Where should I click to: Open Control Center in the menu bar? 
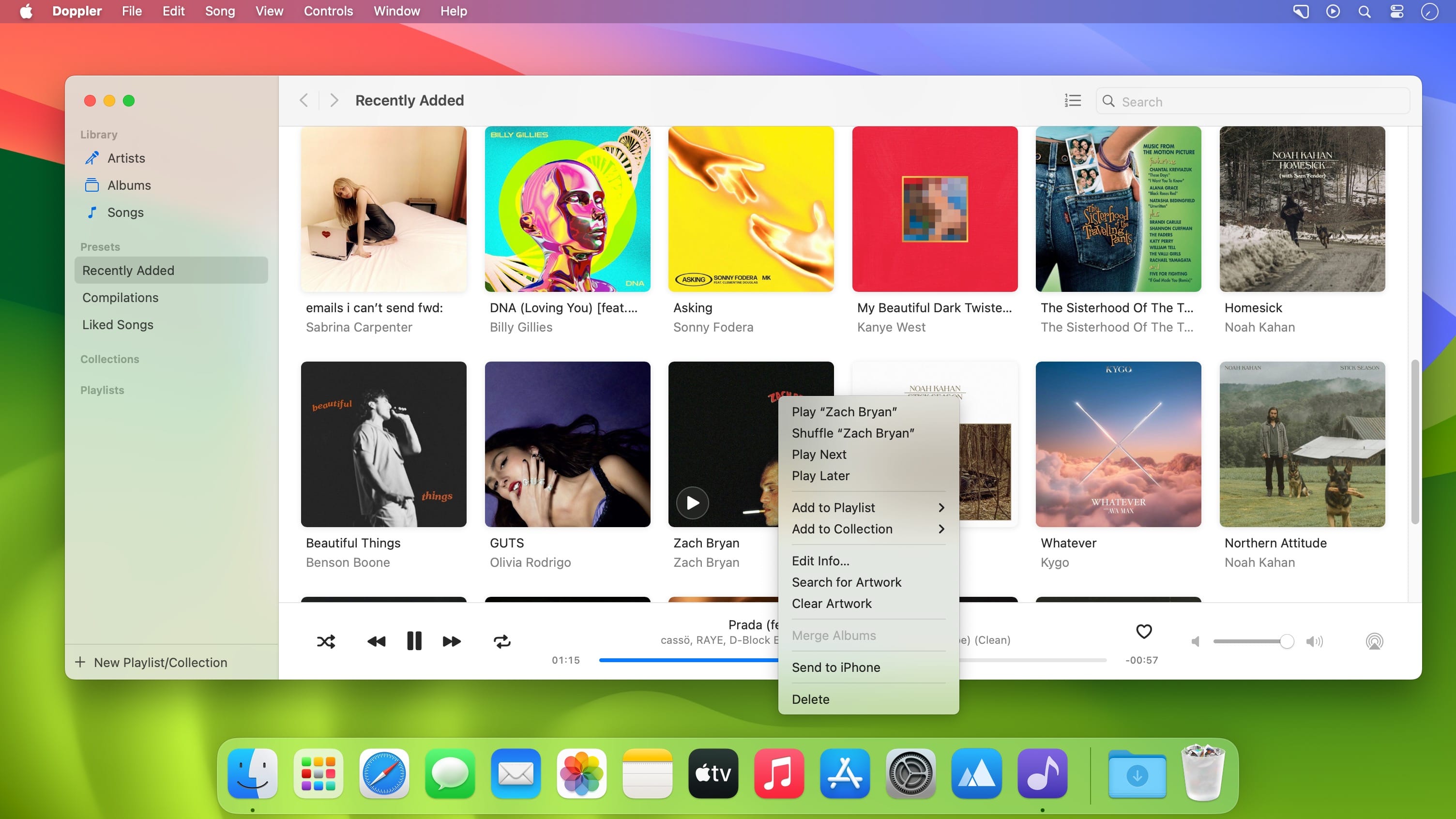click(1396, 11)
